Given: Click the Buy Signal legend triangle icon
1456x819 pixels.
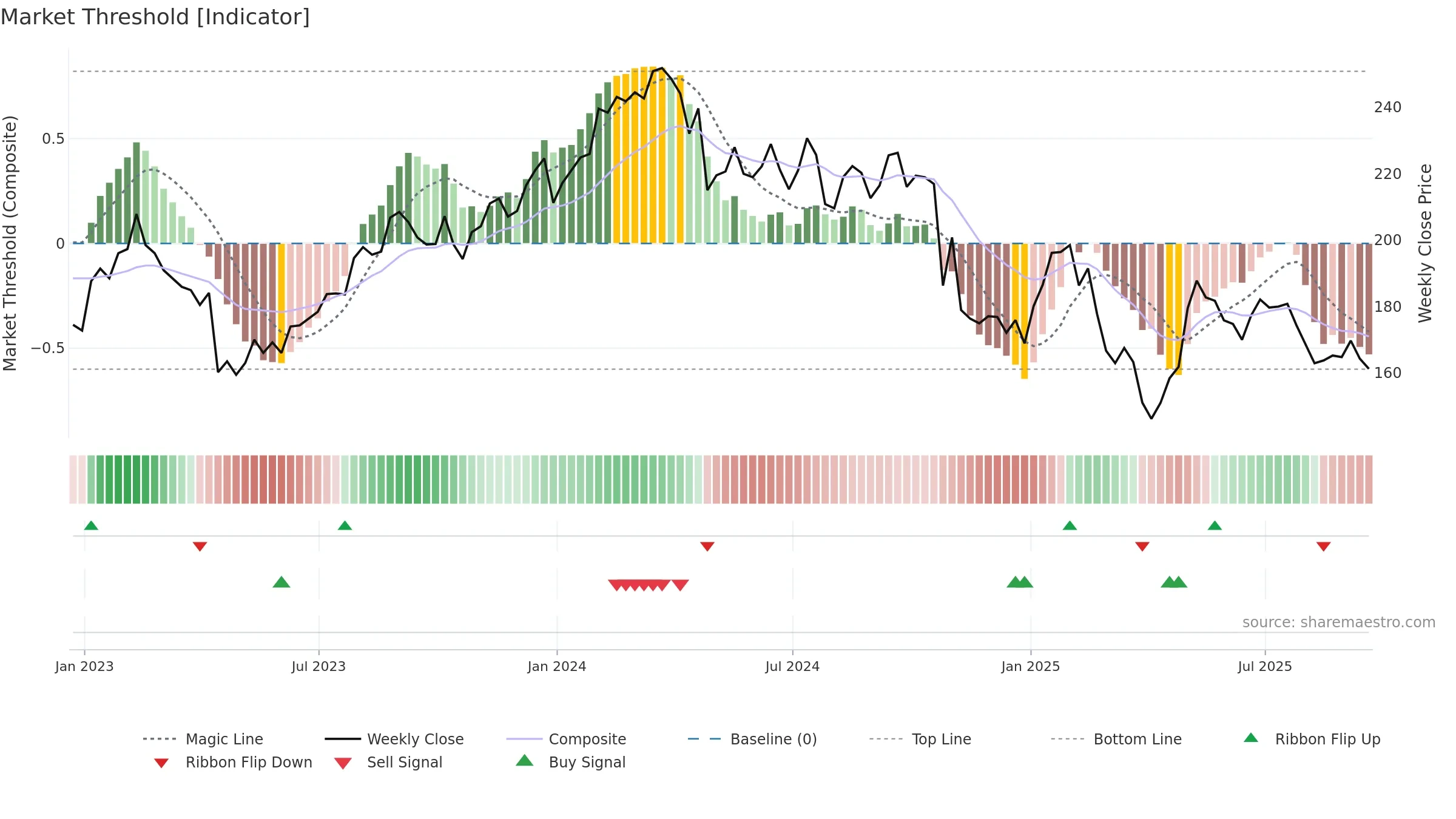Looking at the screenshot, I should pos(525,761).
